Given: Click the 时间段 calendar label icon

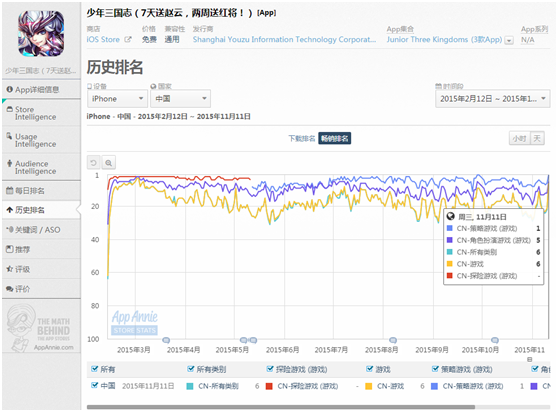Looking at the screenshot, I should (438, 86).
